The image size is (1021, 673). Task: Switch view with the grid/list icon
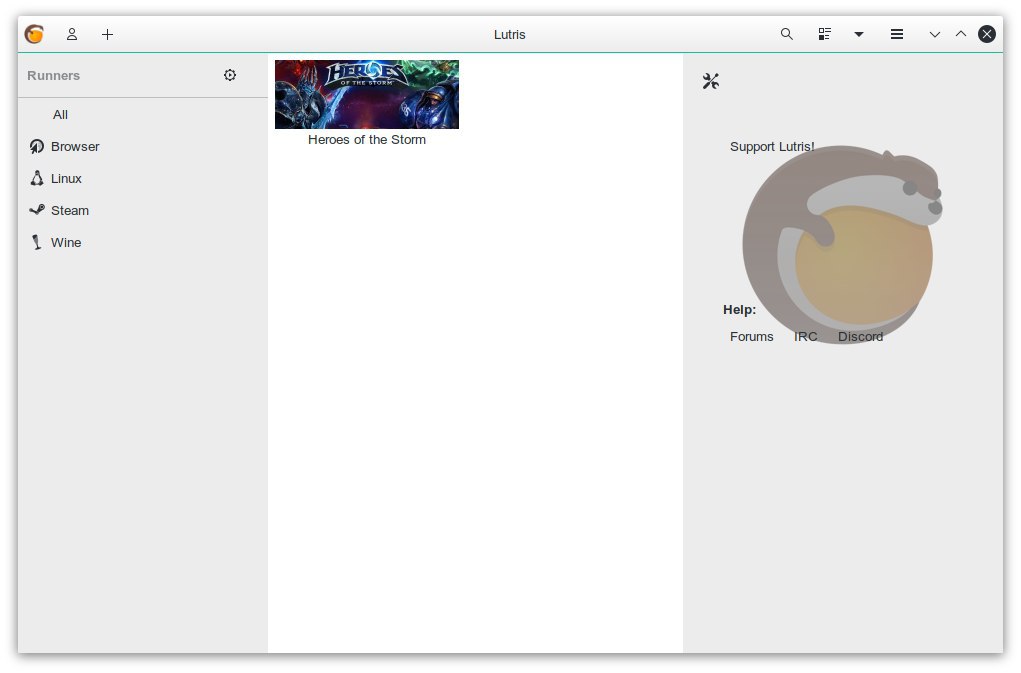824,34
